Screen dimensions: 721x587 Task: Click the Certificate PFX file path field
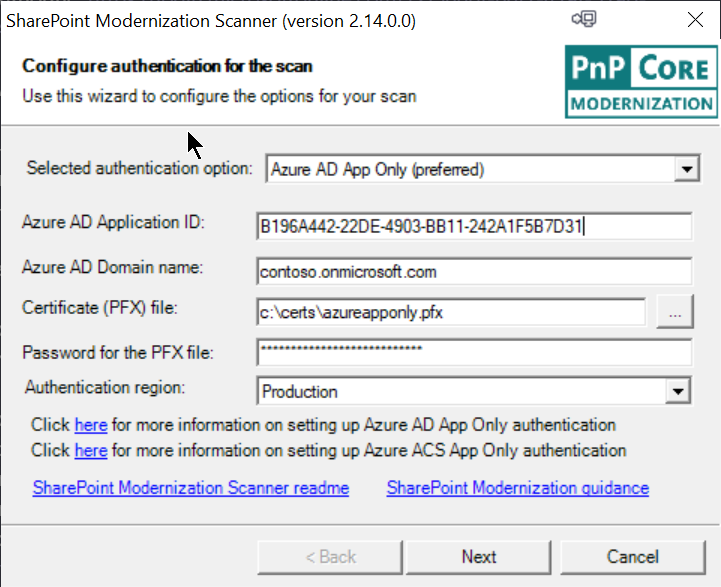point(452,313)
